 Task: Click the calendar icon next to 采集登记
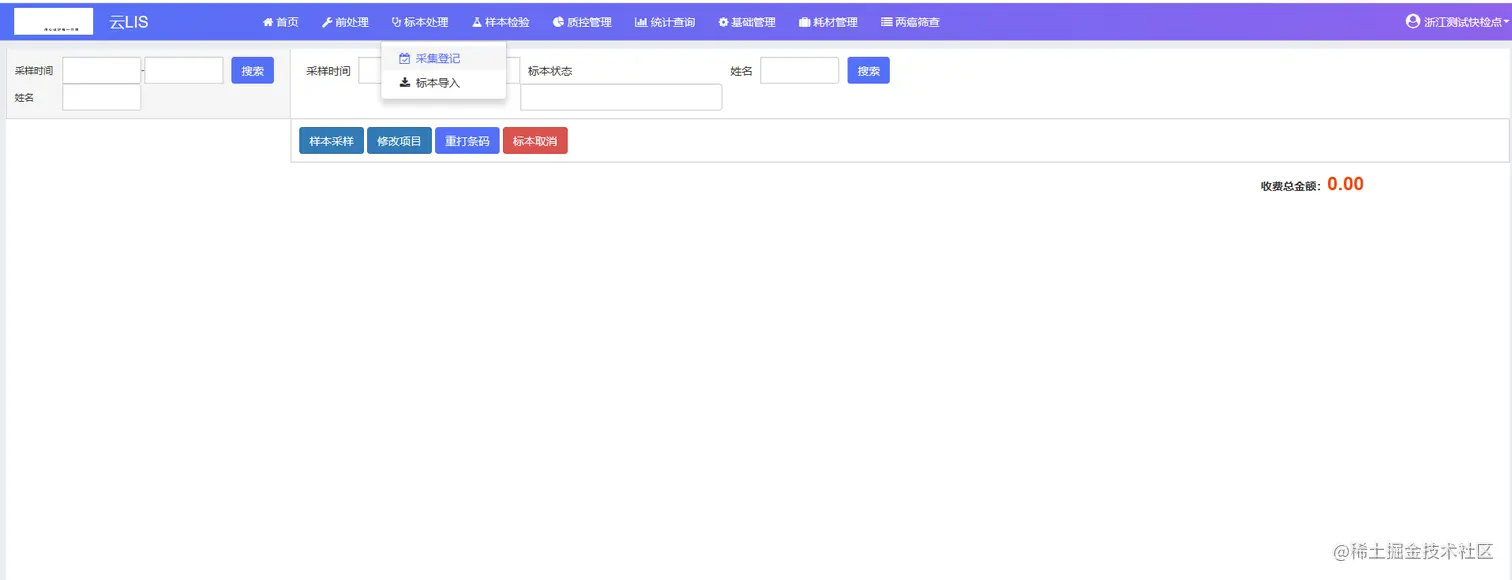(x=404, y=58)
